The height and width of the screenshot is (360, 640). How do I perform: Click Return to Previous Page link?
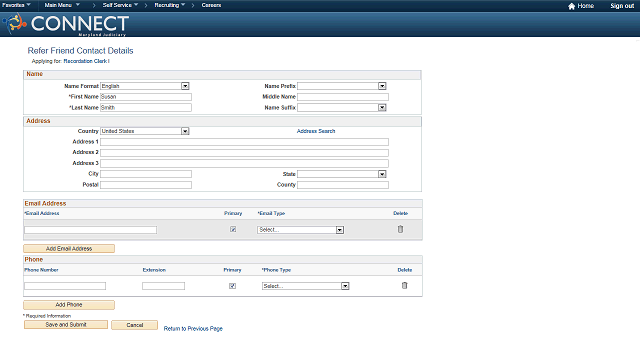[193, 329]
